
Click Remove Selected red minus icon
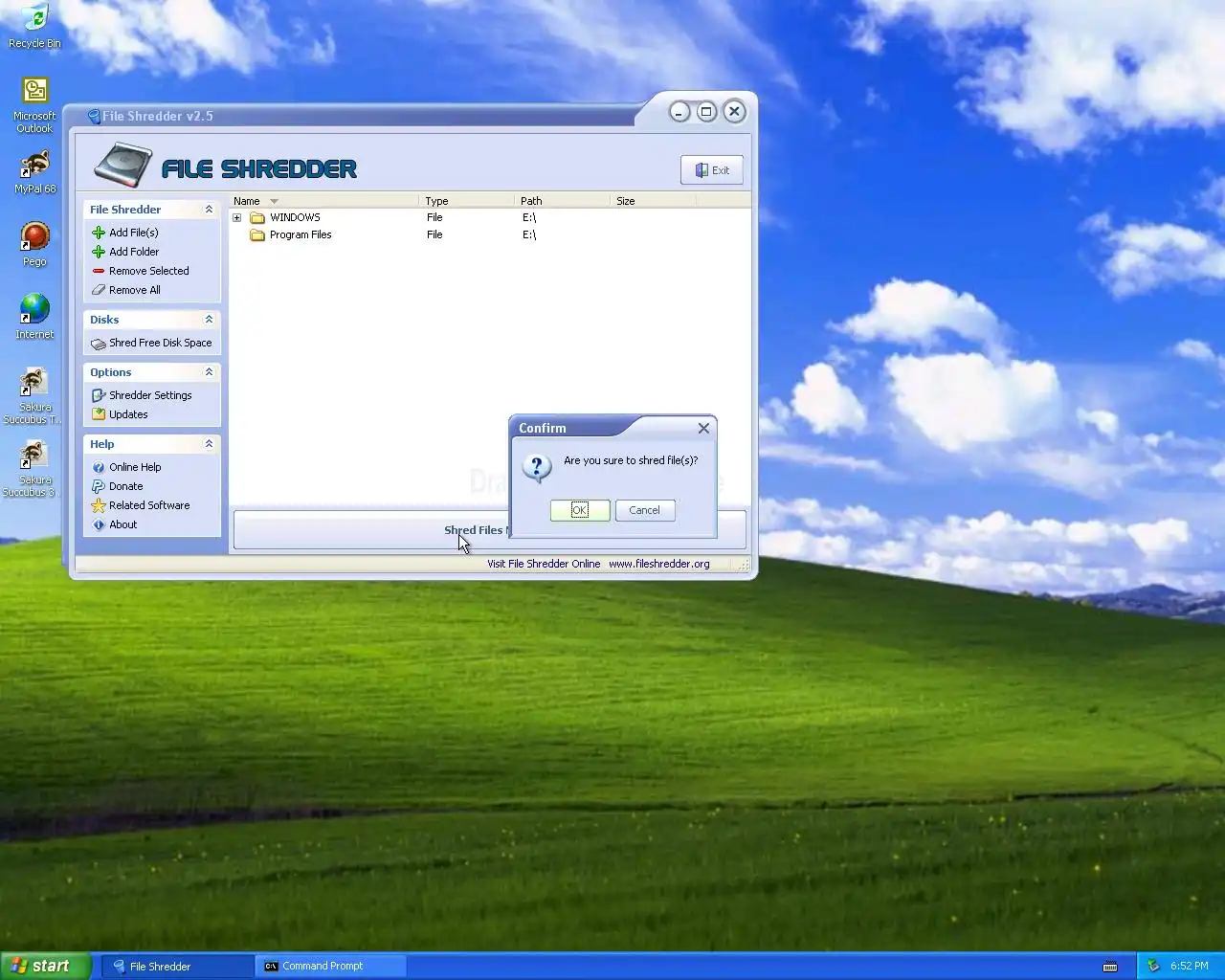(x=99, y=271)
